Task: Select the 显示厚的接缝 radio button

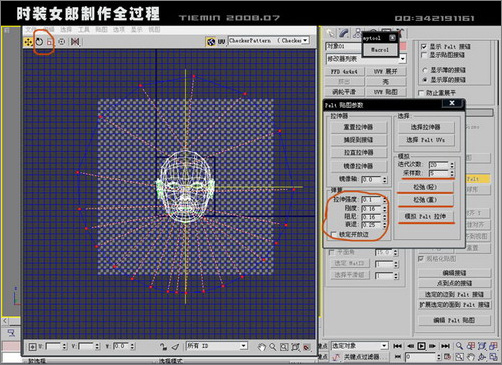Action: 425,80
